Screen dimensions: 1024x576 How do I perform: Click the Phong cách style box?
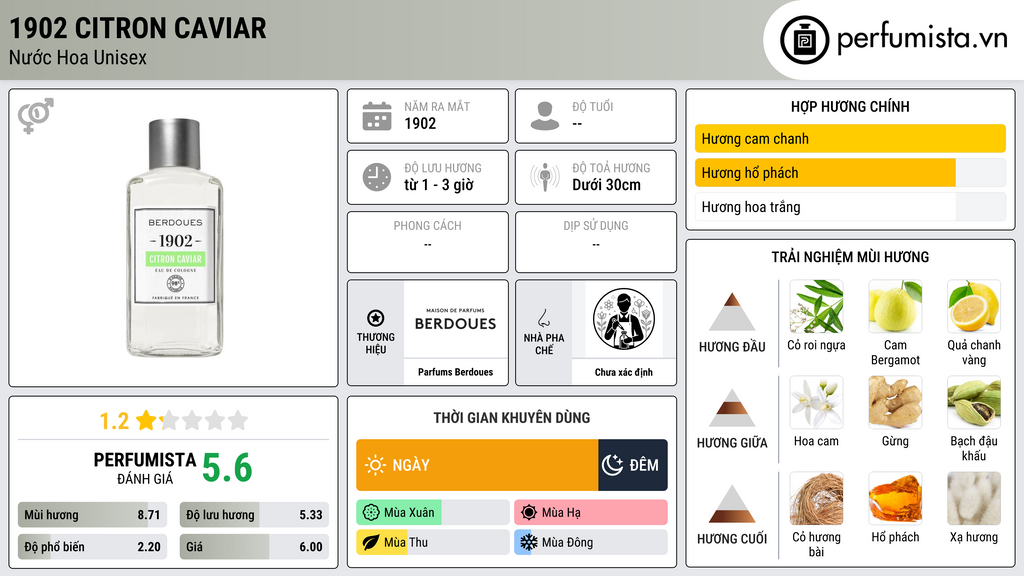[428, 242]
